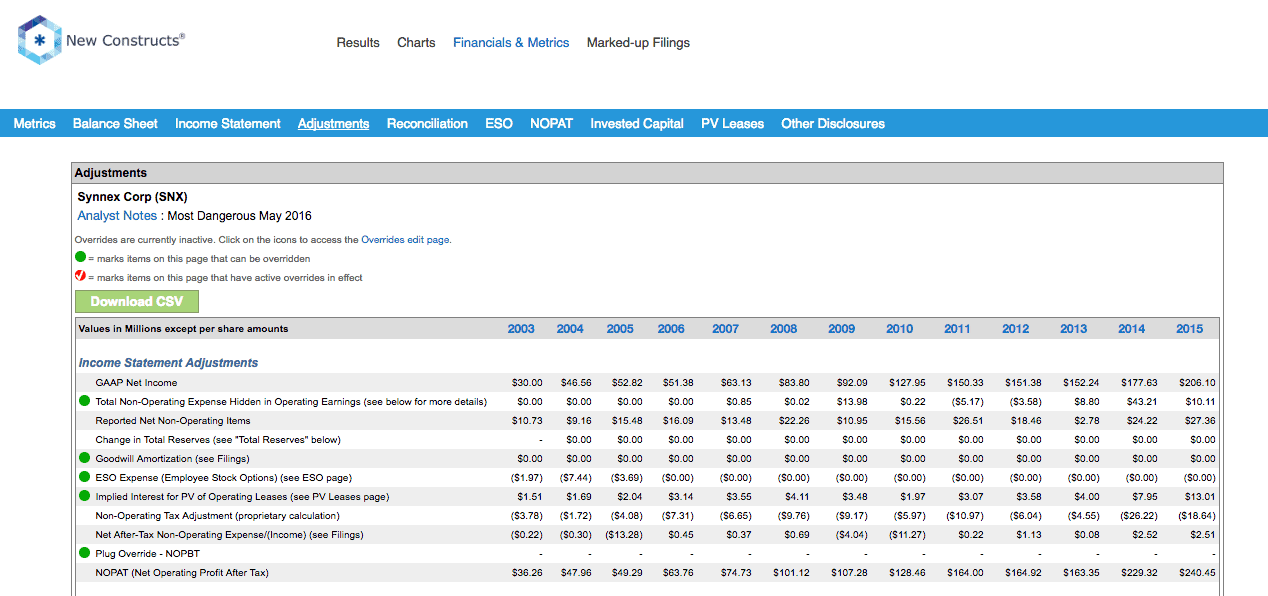Click green override dot for Total Non-Operating Expense

click(84, 402)
